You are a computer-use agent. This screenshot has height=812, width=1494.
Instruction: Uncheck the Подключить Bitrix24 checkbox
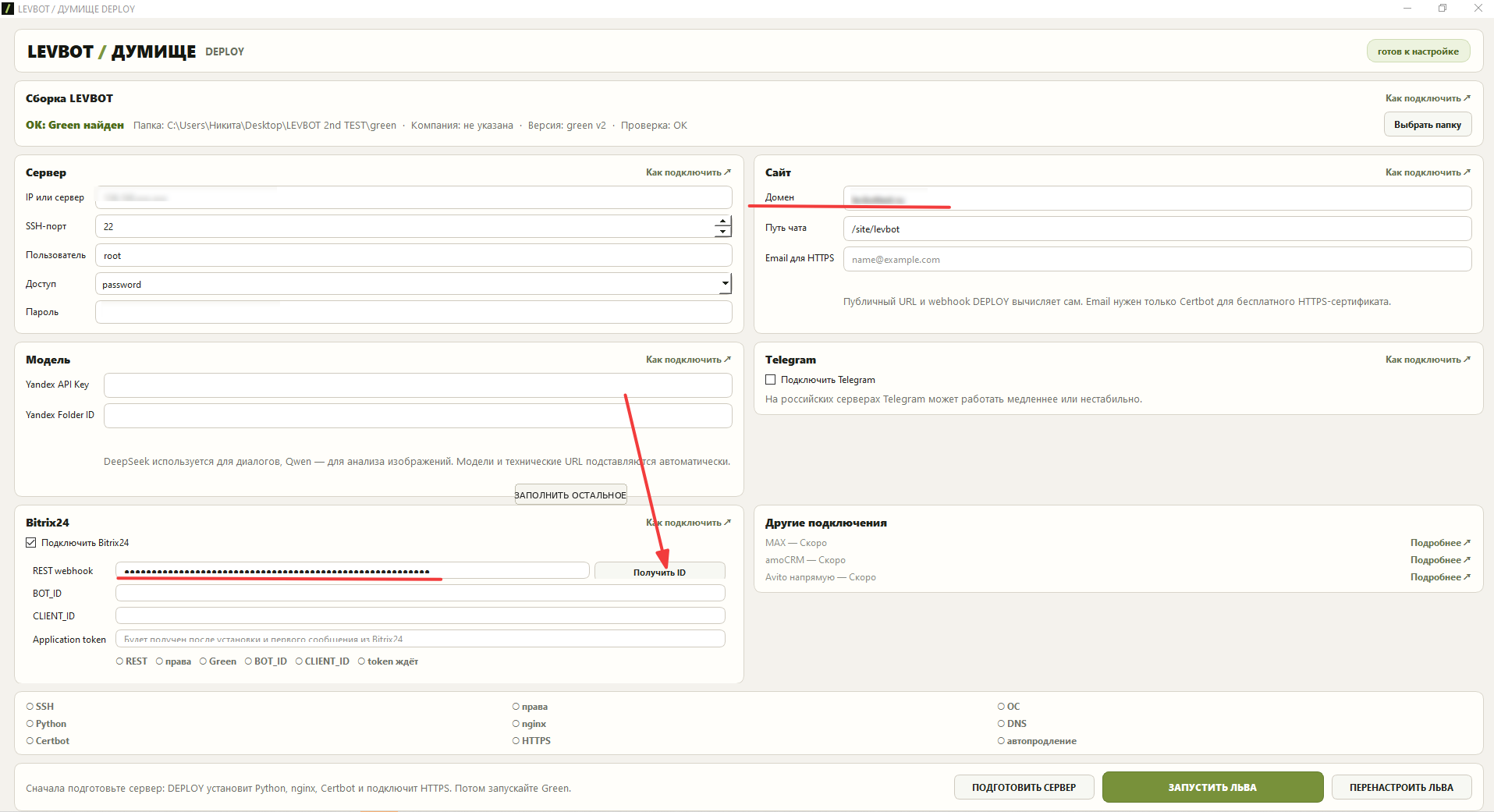[x=31, y=543]
